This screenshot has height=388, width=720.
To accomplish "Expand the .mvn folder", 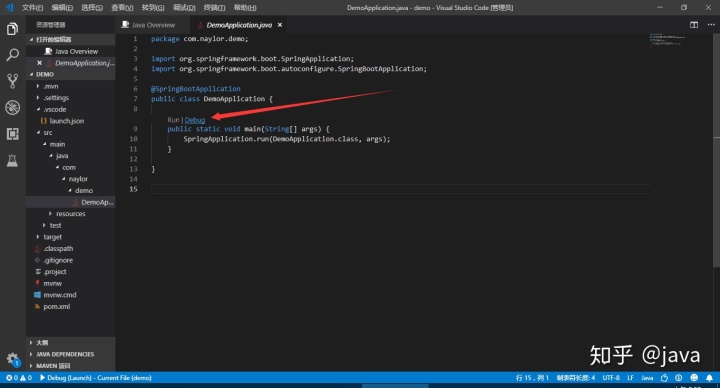I will click(70, 86).
